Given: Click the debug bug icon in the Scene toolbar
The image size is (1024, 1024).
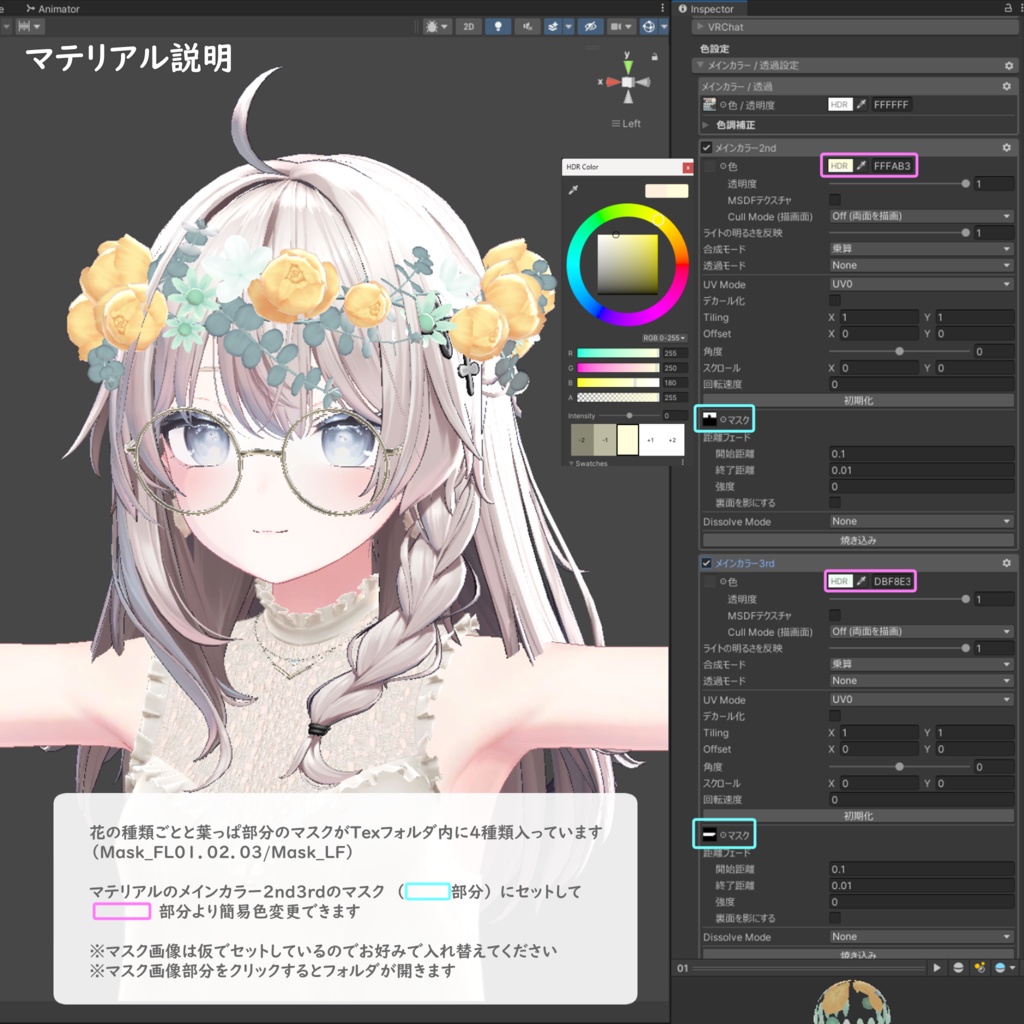Looking at the screenshot, I should coord(433,25).
